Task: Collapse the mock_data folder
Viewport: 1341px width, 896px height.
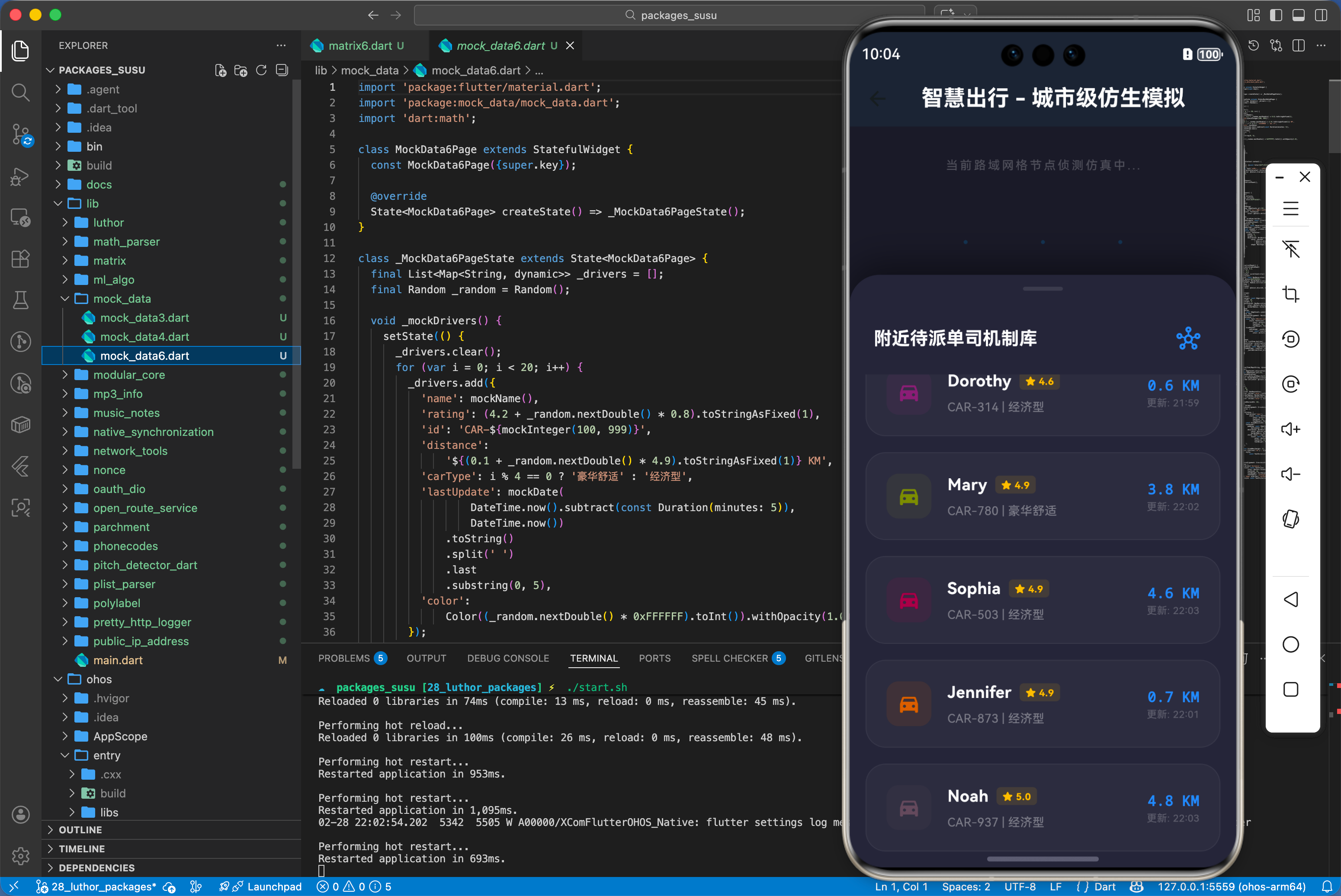Action: 65,298
